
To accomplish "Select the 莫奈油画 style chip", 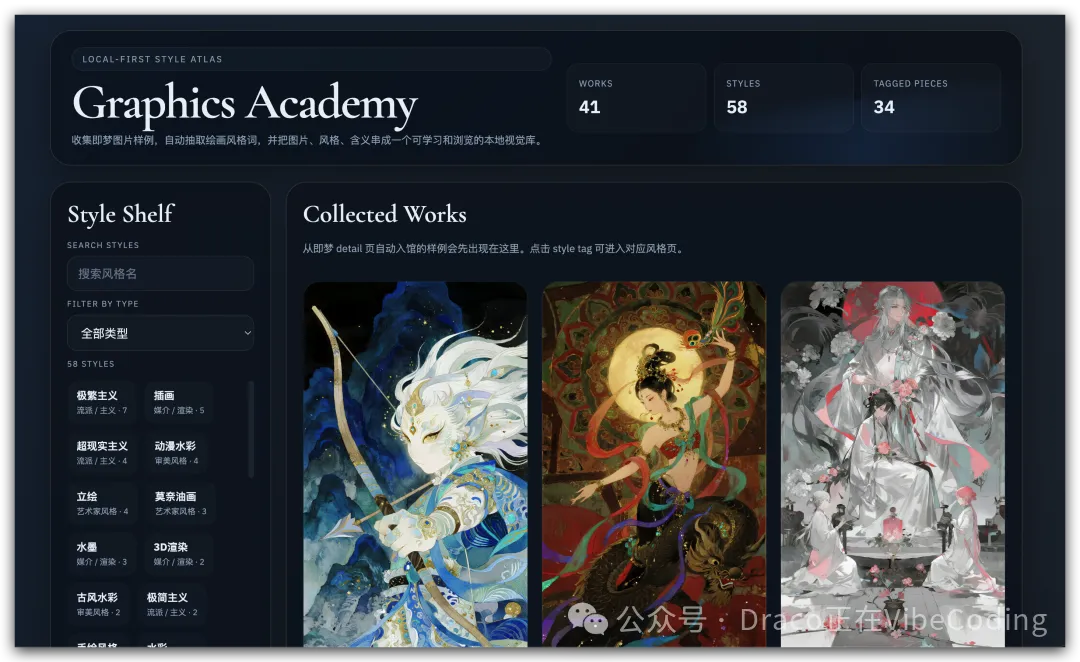I will (181, 503).
